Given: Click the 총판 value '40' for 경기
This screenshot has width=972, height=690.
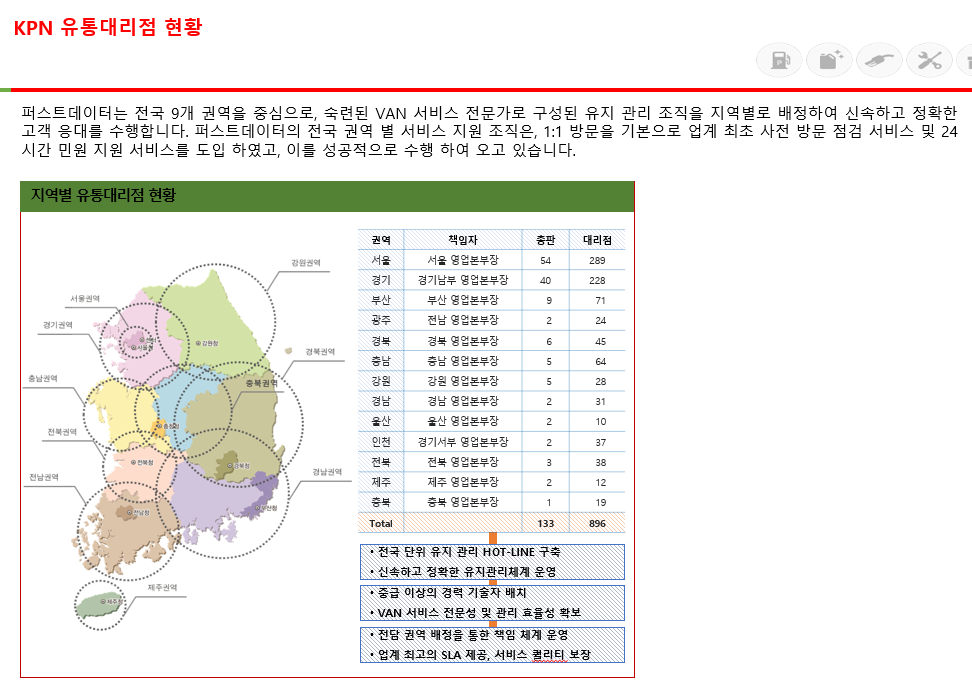Looking at the screenshot, I should point(546,280).
